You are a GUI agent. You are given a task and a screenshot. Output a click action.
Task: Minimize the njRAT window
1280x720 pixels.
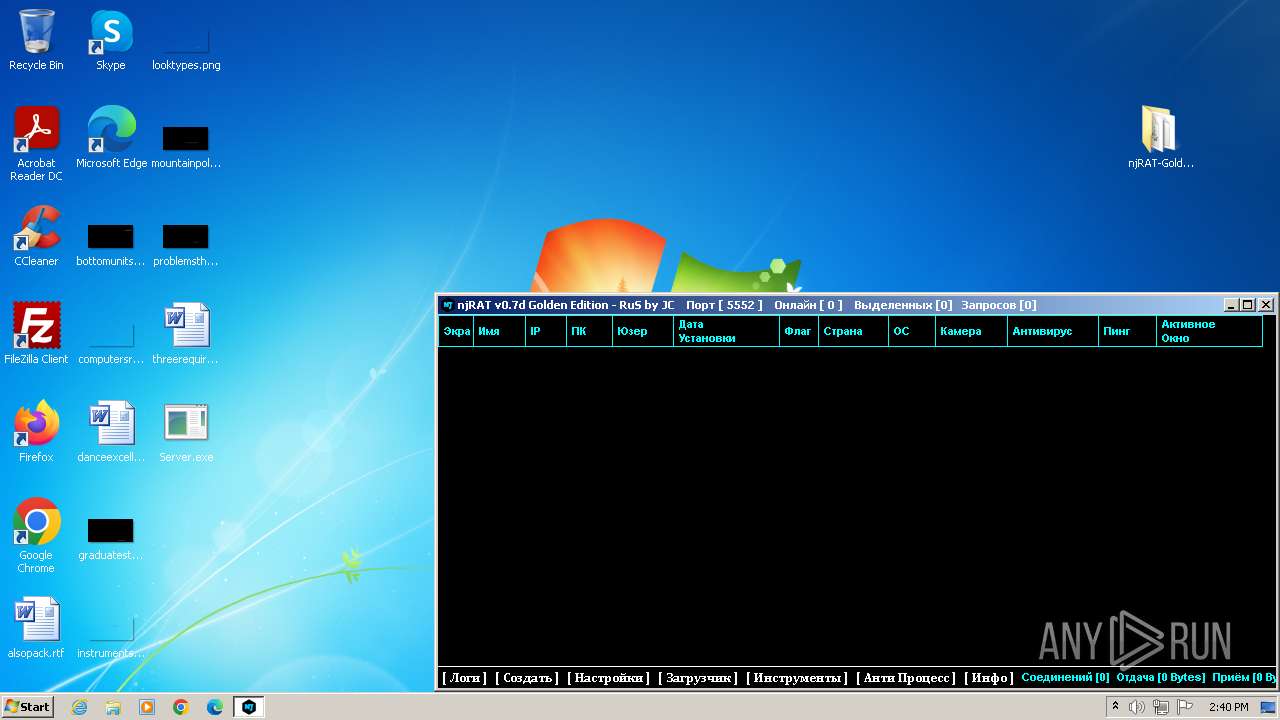[x=1231, y=305]
